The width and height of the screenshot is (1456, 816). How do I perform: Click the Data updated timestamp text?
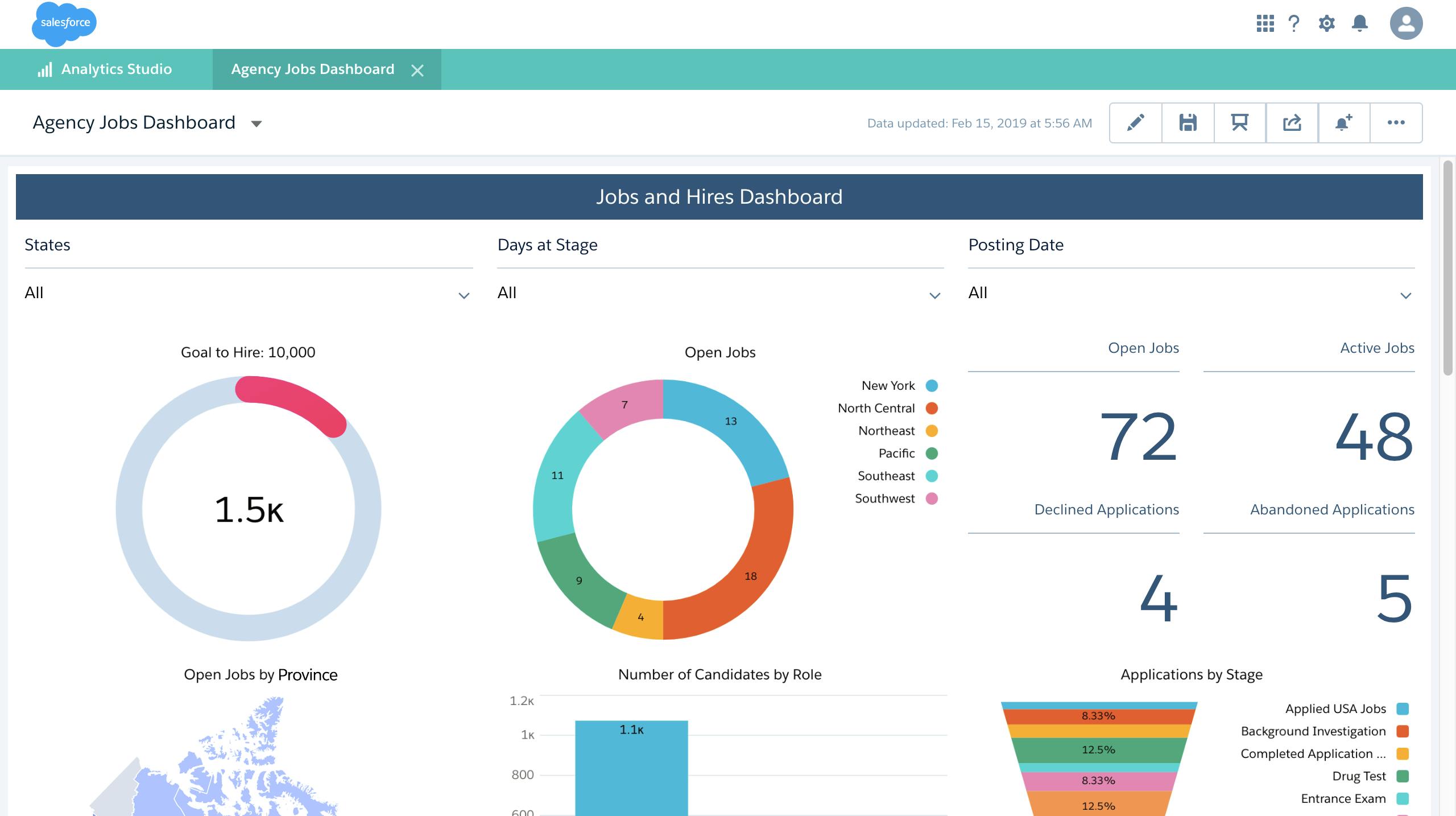coord(979,123)
